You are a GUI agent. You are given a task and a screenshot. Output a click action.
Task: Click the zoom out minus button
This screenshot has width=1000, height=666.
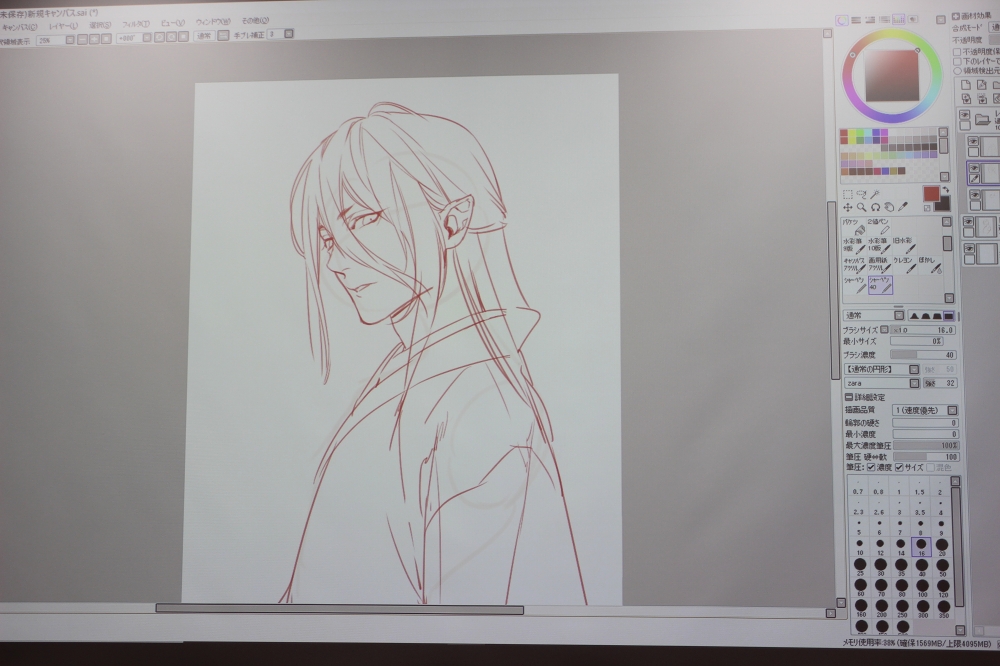click(82, 40)
